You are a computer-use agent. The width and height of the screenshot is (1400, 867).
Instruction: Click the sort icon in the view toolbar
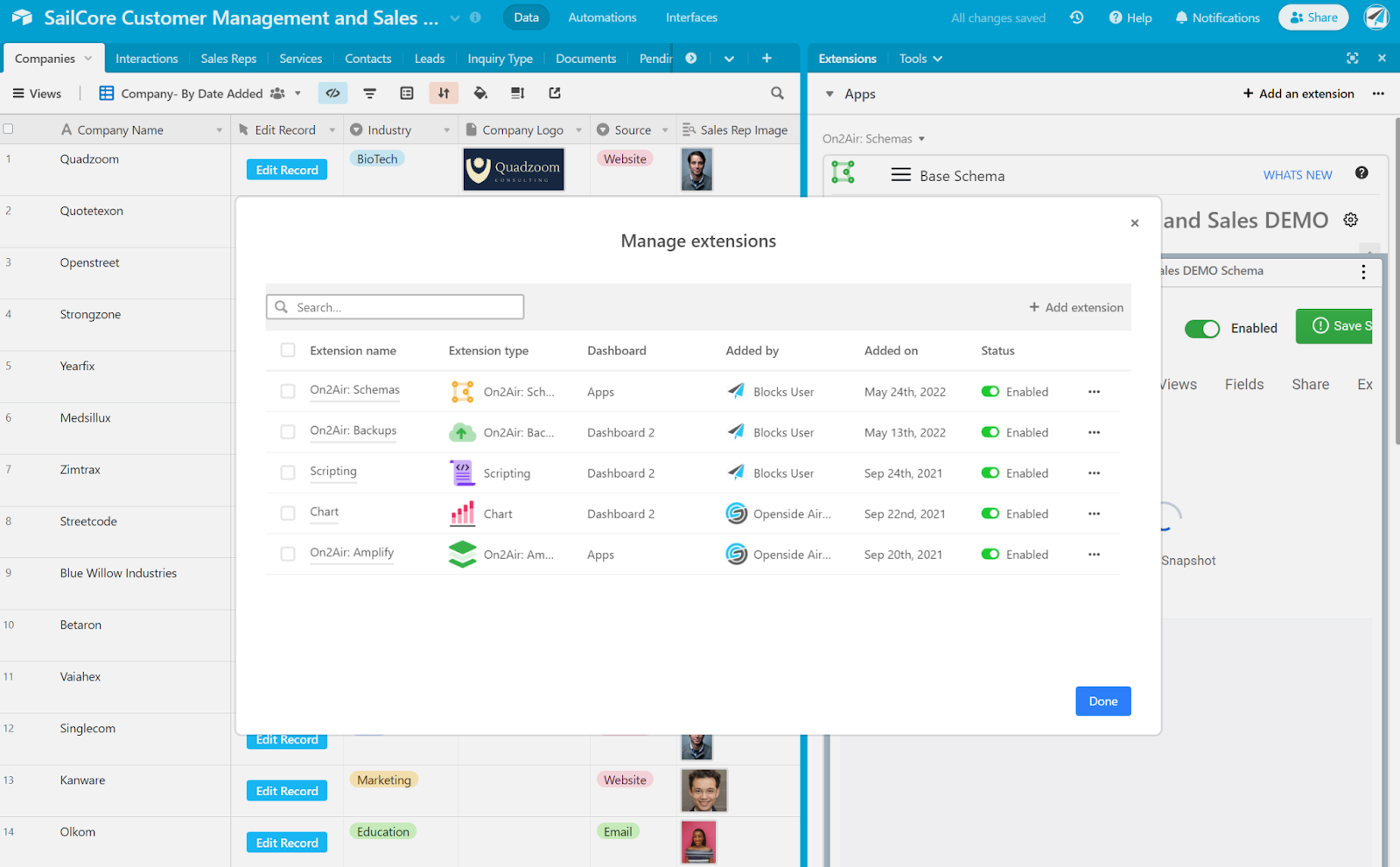click(444, 94)
